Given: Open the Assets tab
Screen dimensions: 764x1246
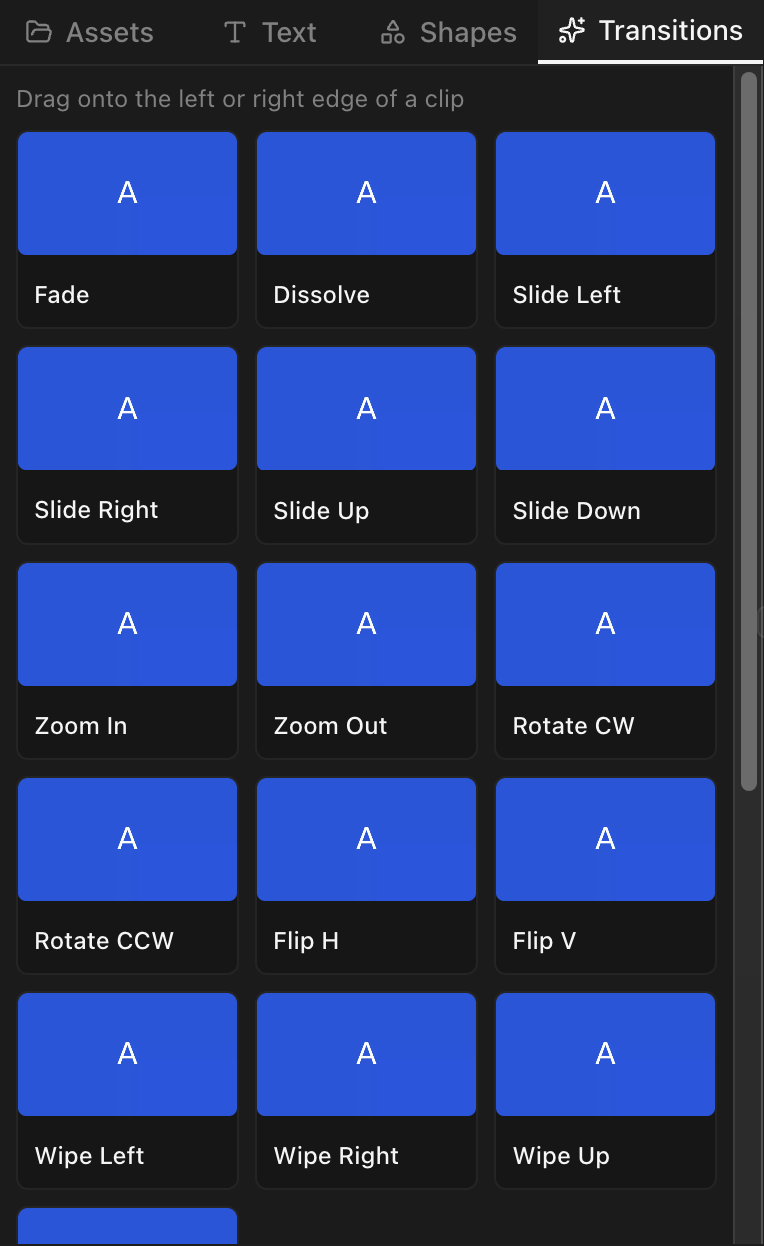Looking at the screenshot, I should tap(90, 32).
